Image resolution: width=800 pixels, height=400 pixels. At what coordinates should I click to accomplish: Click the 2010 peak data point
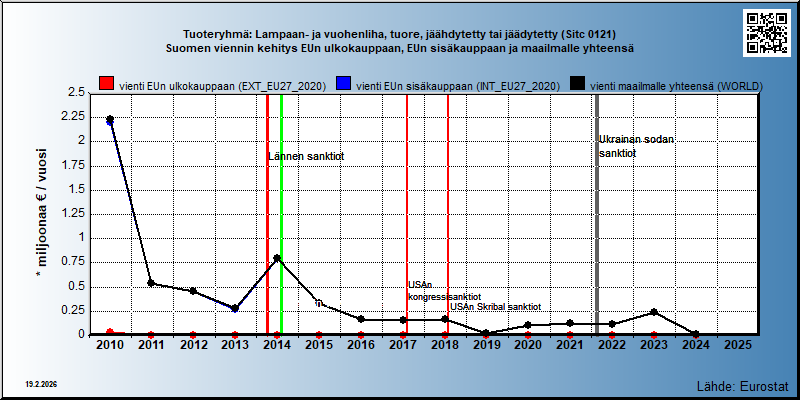(x=110, y=119)
